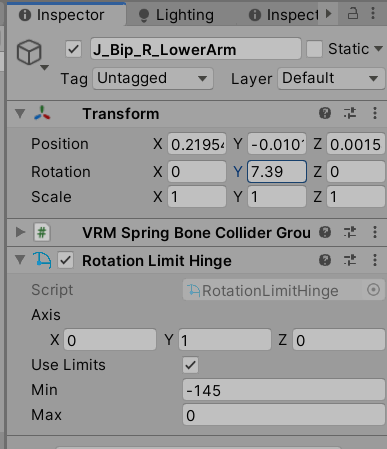
Task: Click the Axis label
Action: click(x=46, y=315)
